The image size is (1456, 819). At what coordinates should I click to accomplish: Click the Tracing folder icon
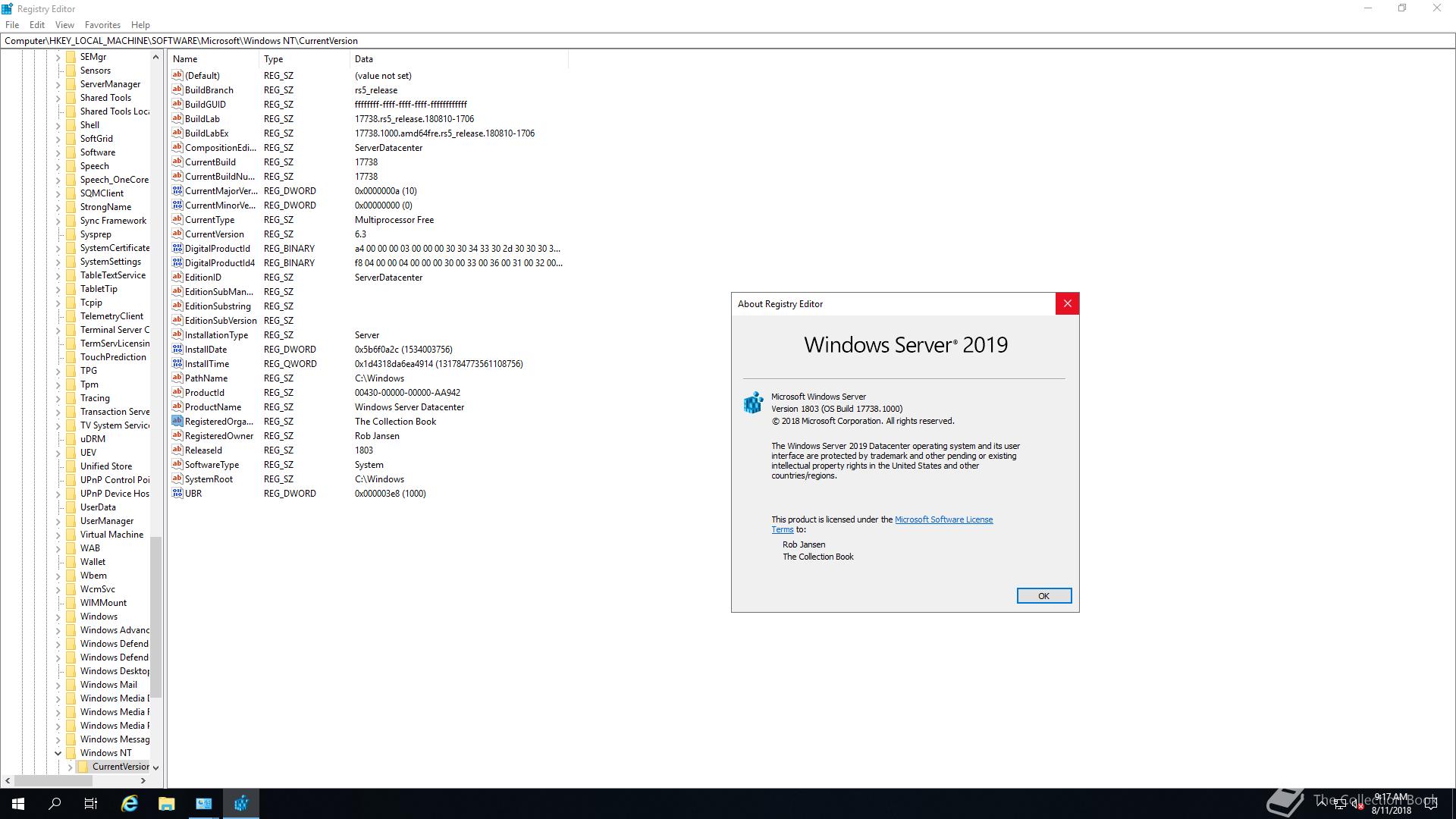click(x=71, y=398)
